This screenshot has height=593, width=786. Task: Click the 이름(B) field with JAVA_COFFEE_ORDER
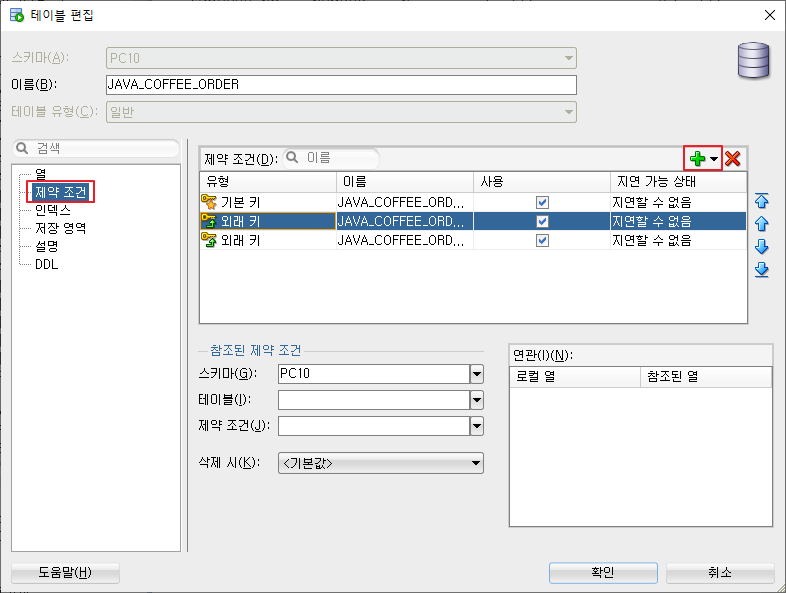[x=341, y=85]
